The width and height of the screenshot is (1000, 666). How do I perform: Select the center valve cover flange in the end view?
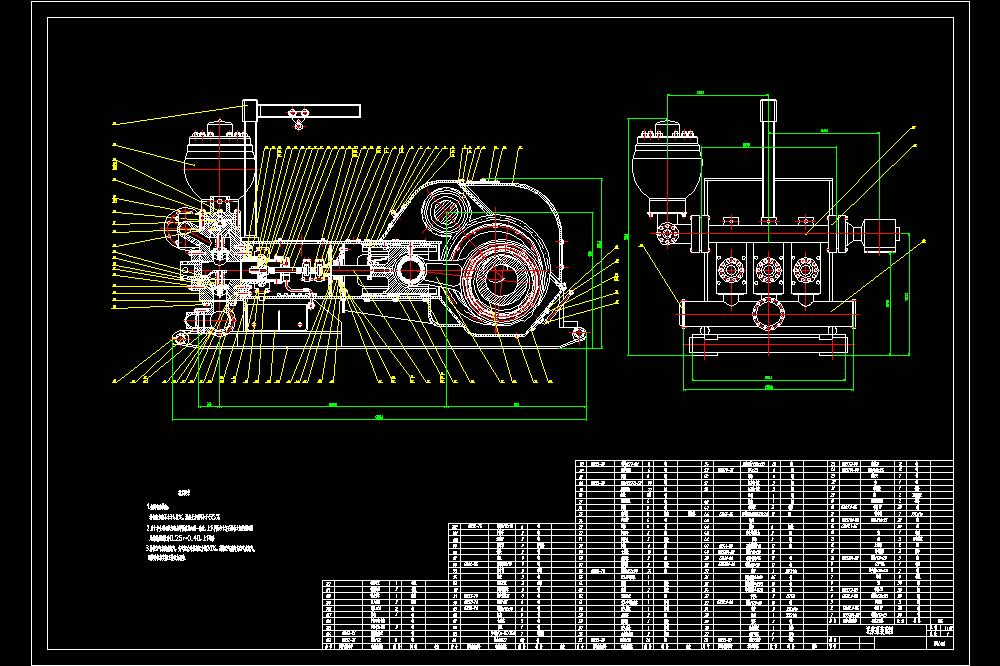pos(768,269)
